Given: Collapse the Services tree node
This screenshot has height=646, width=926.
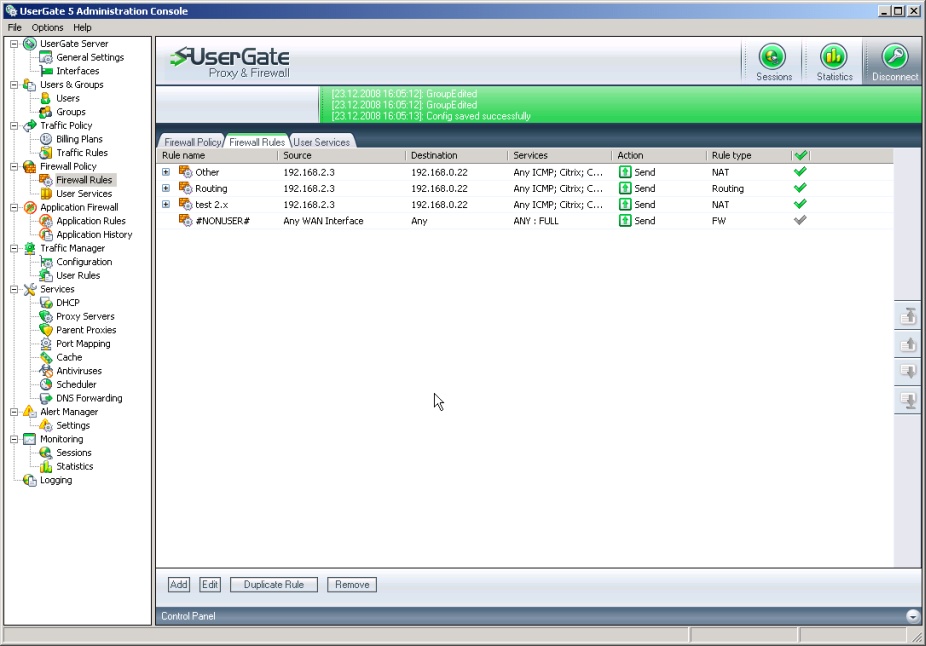Looking at the screenshot, I should tap(14, 289).
